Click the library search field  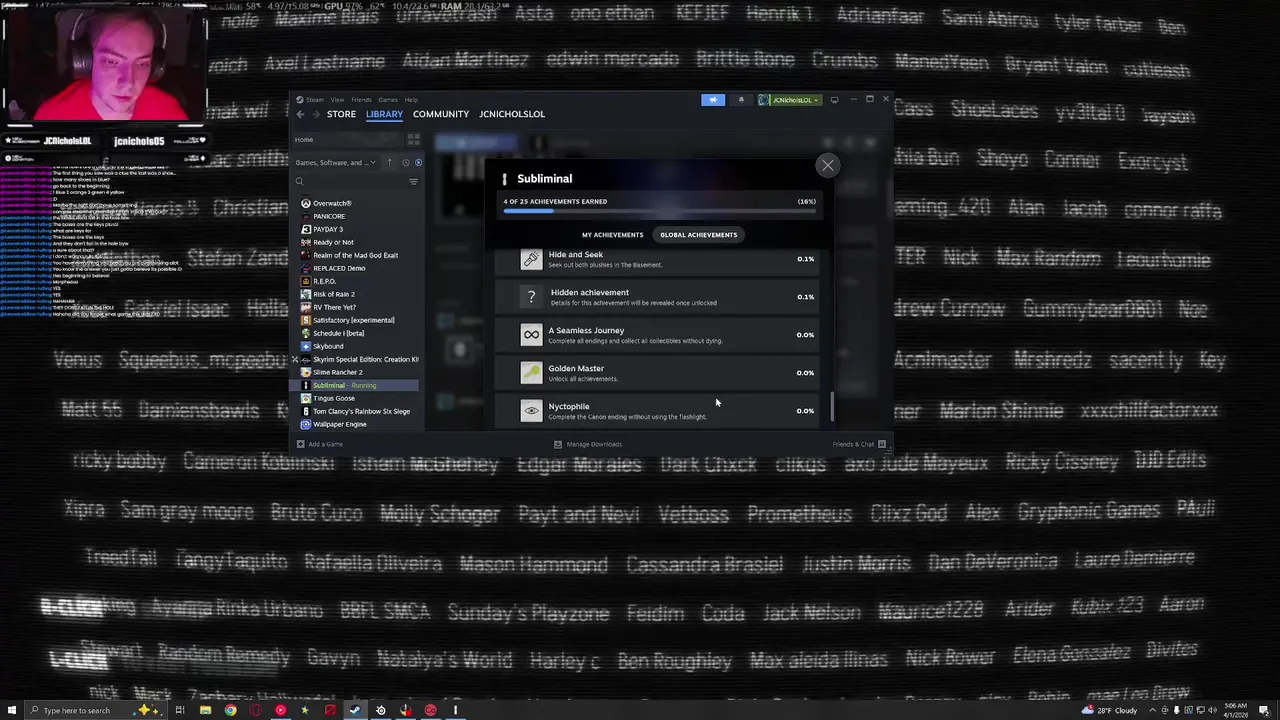[x=350, y=182]
